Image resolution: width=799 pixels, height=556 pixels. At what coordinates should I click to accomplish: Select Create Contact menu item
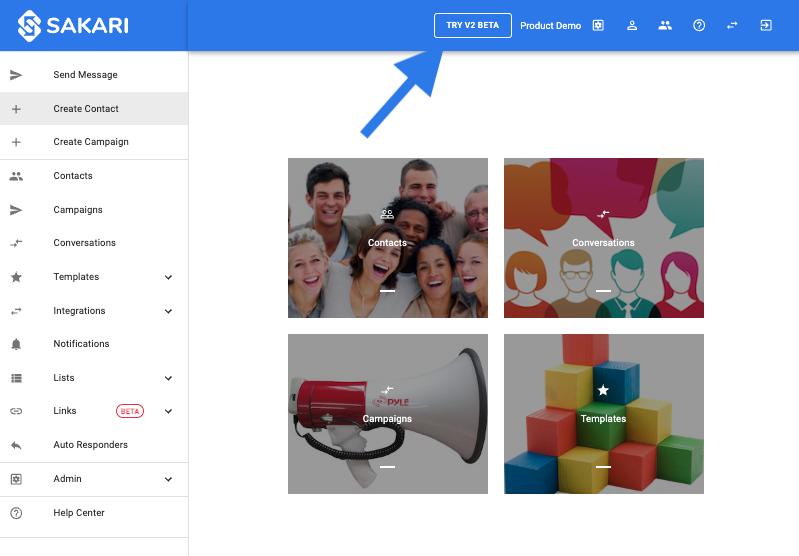tap(94, 109)
